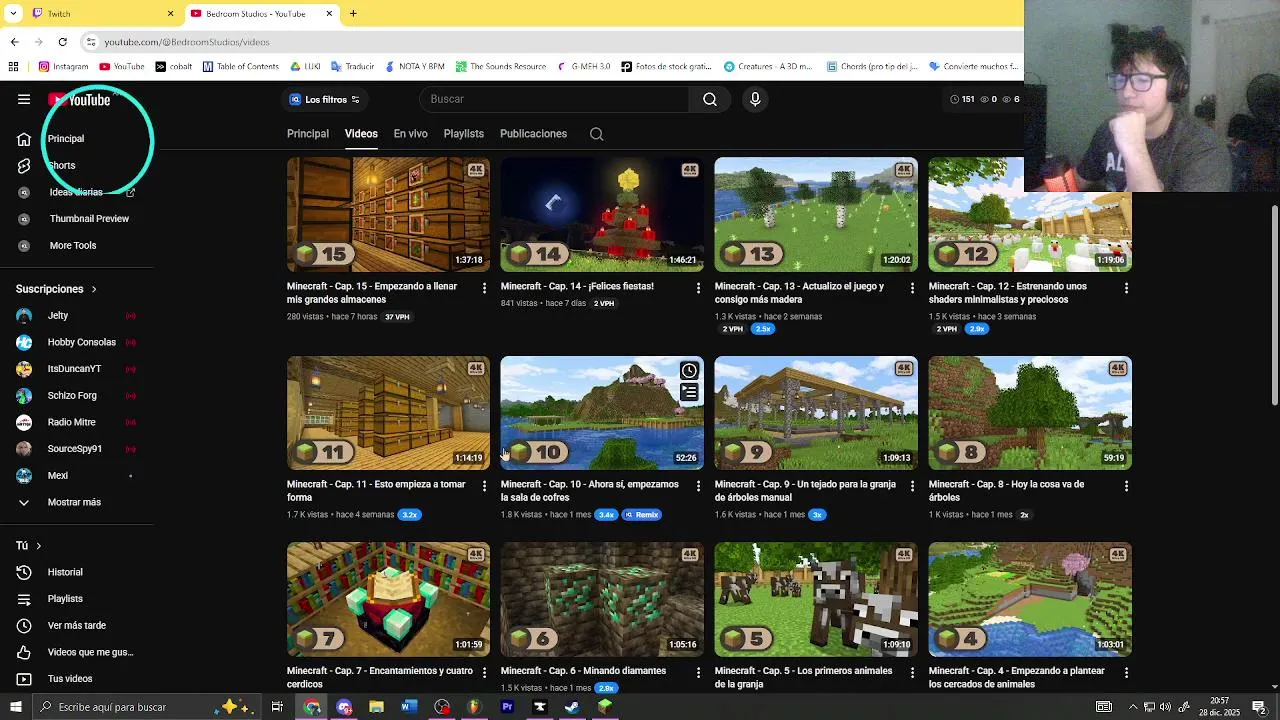The height and width of the screenshot is (720, 1280).
Task: Click the Remix badge on Cap. 10
Action: point(642,515)
